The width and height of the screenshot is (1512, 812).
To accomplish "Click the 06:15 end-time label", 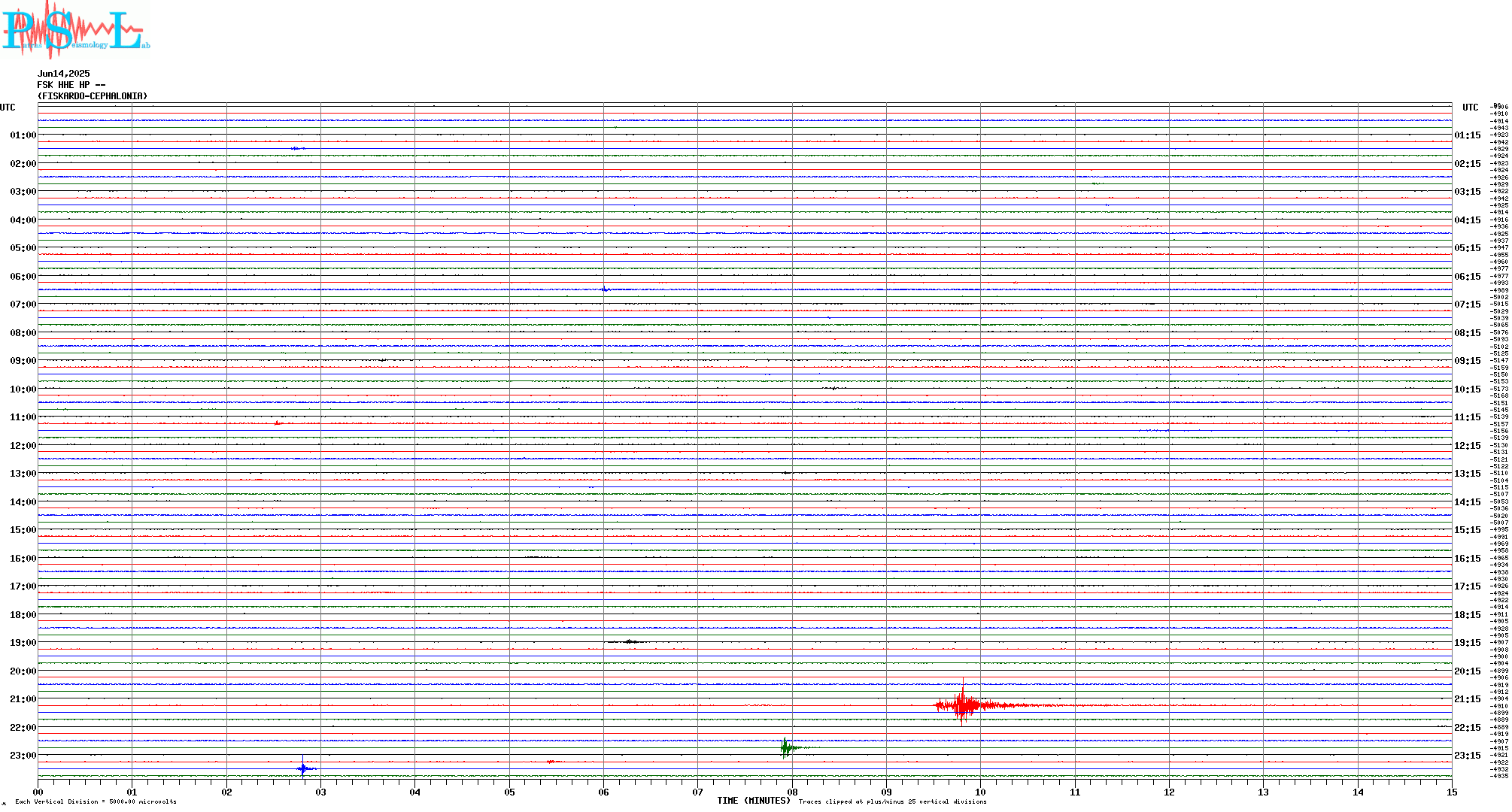I will pyautogui.click(x=1468, y=277).
